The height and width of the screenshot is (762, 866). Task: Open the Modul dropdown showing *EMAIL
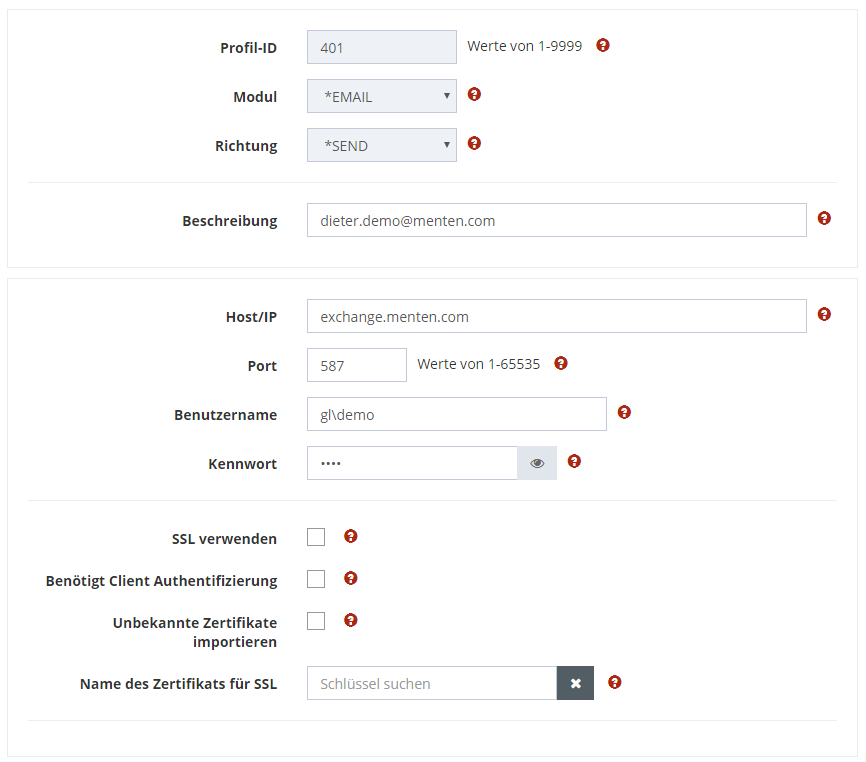(382, 97)
